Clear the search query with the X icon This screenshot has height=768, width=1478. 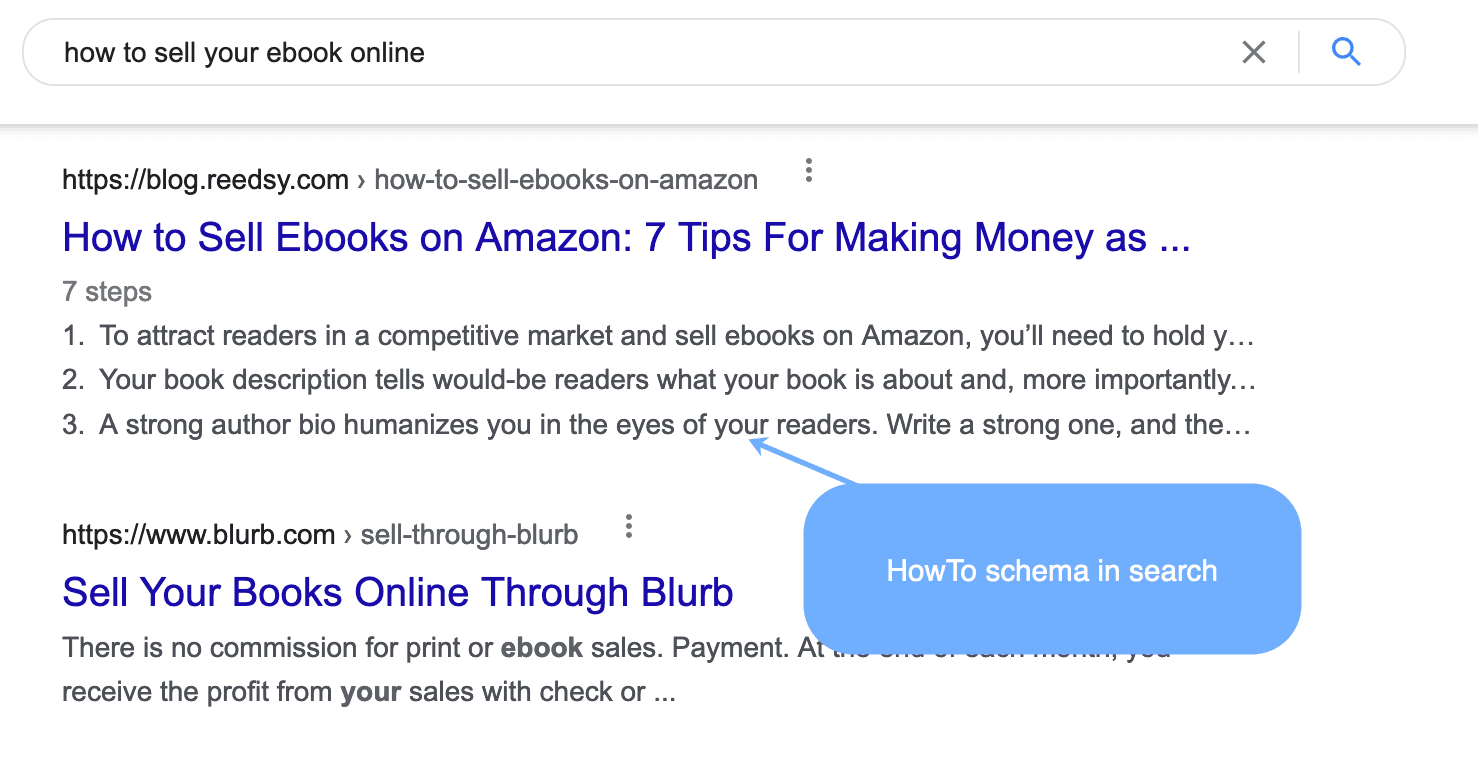(1253, 52)
